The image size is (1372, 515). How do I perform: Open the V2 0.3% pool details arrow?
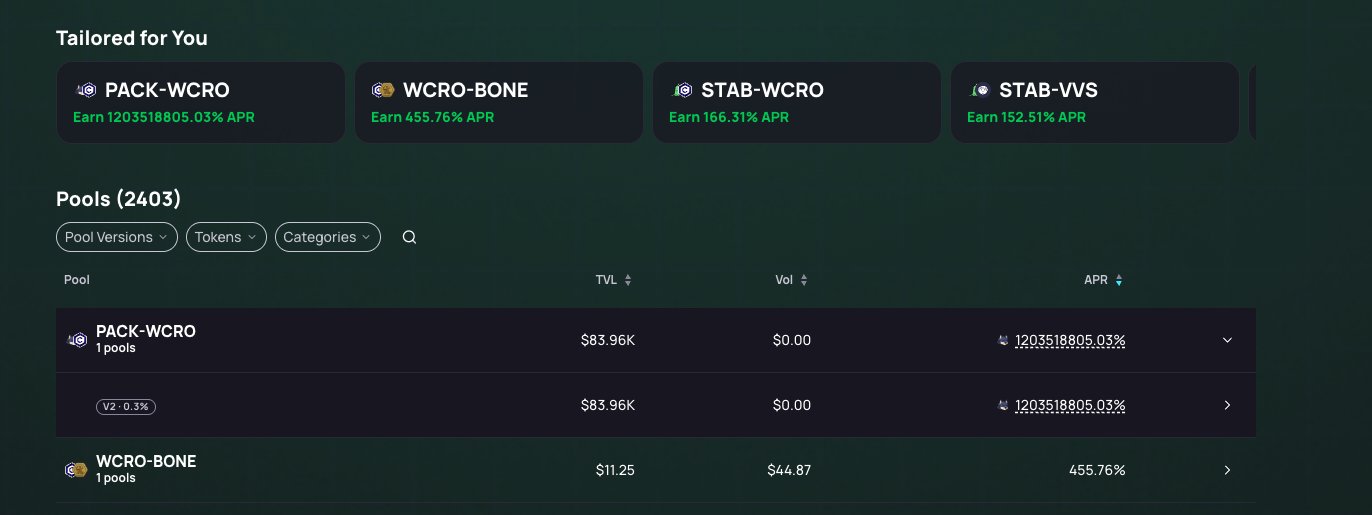pyautogui.click(x=1227, y=405)
